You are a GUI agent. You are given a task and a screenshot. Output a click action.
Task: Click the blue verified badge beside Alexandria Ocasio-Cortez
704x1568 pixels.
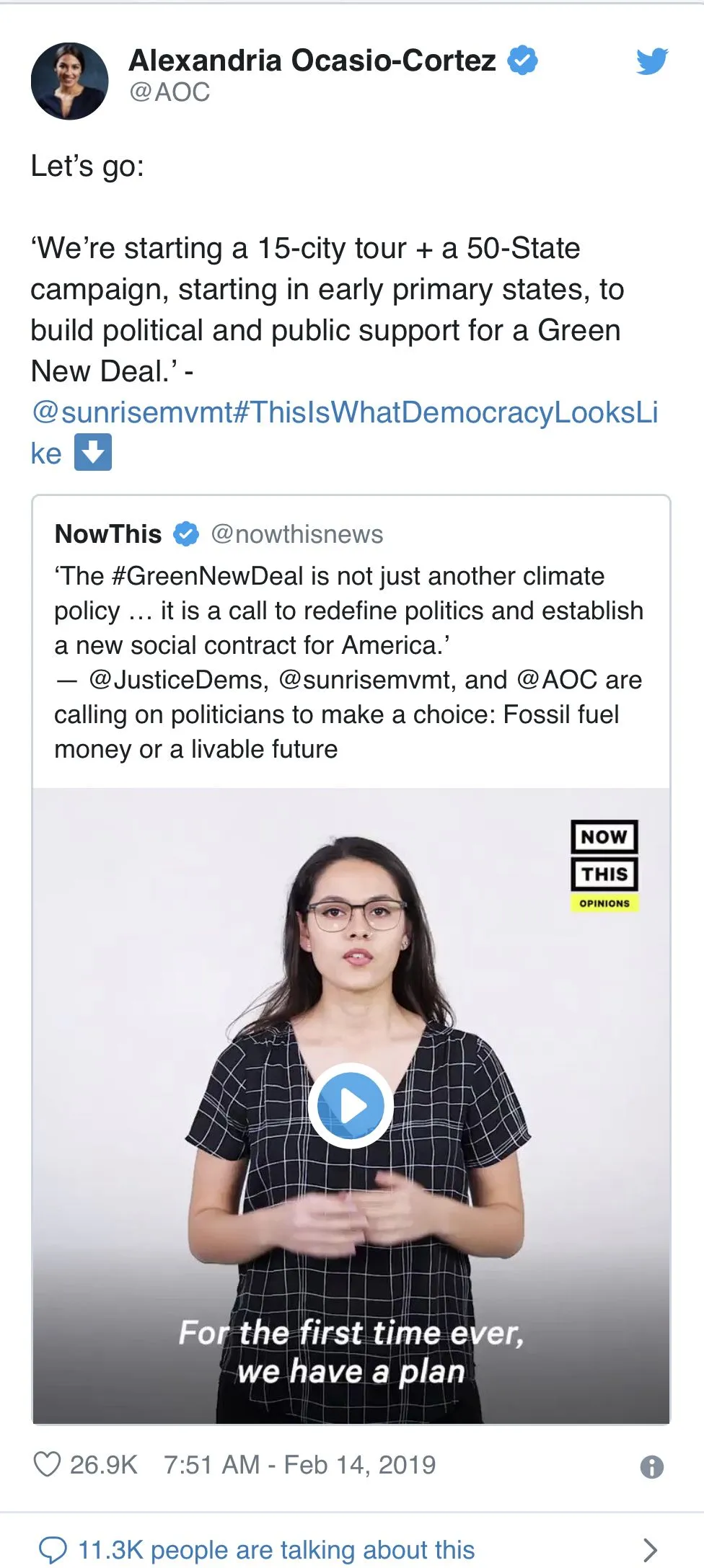tap(523, 61)
